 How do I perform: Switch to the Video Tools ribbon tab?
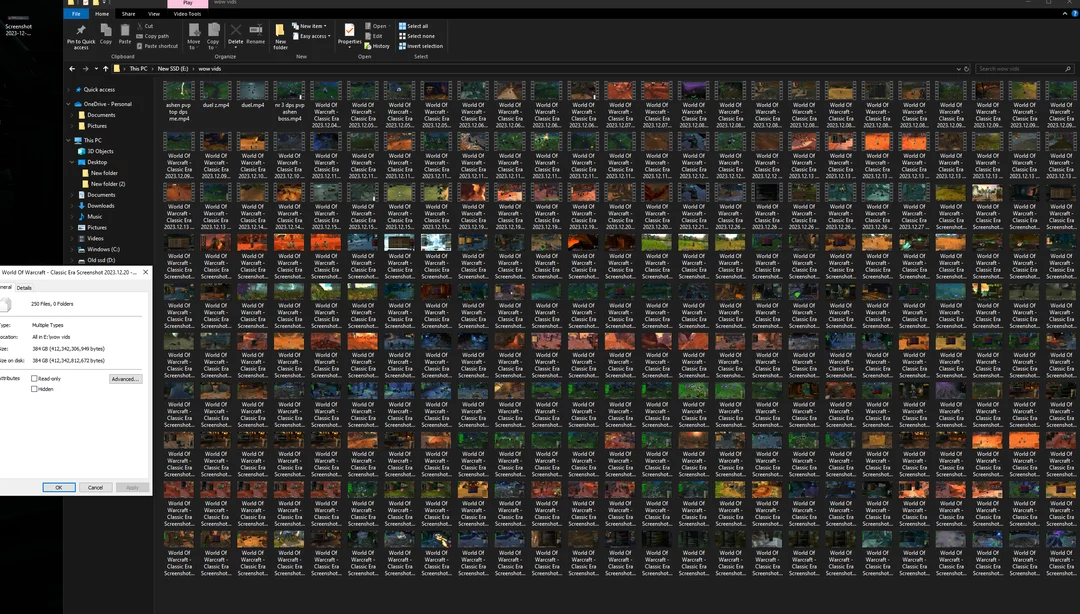[188, 13]
